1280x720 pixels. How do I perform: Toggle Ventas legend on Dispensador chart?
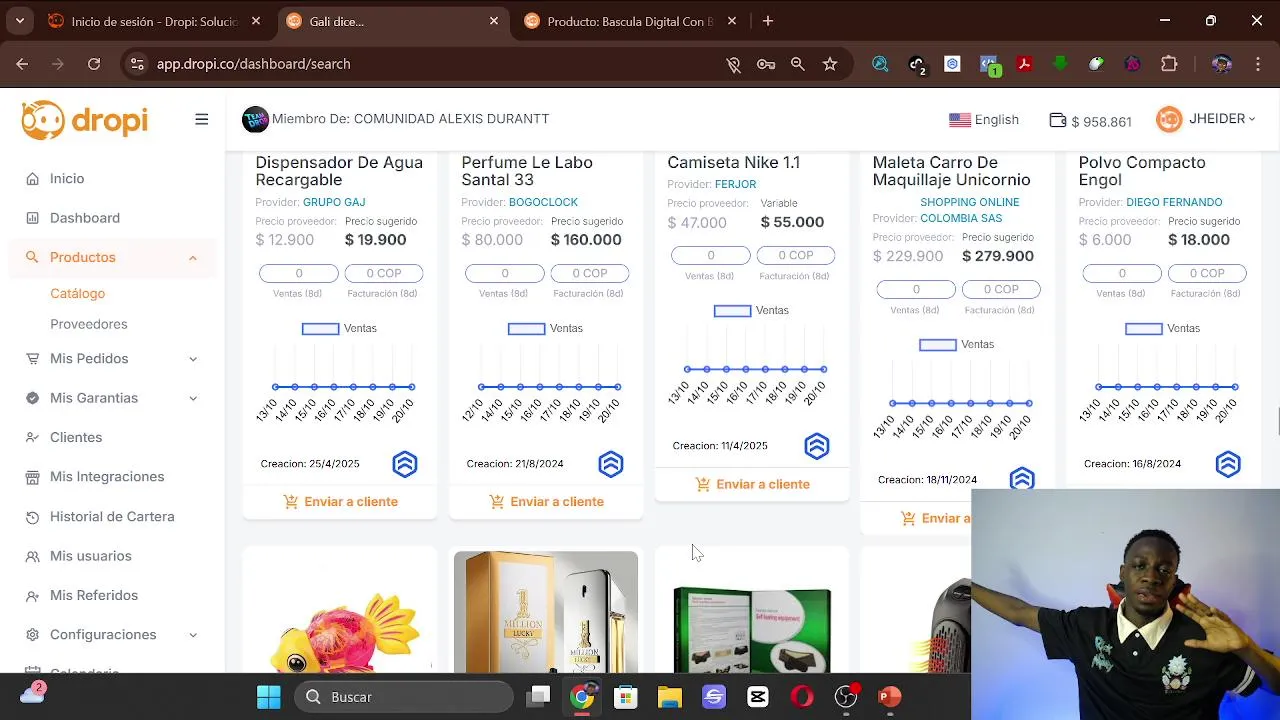pyautogui.click(x=339, y=329)
